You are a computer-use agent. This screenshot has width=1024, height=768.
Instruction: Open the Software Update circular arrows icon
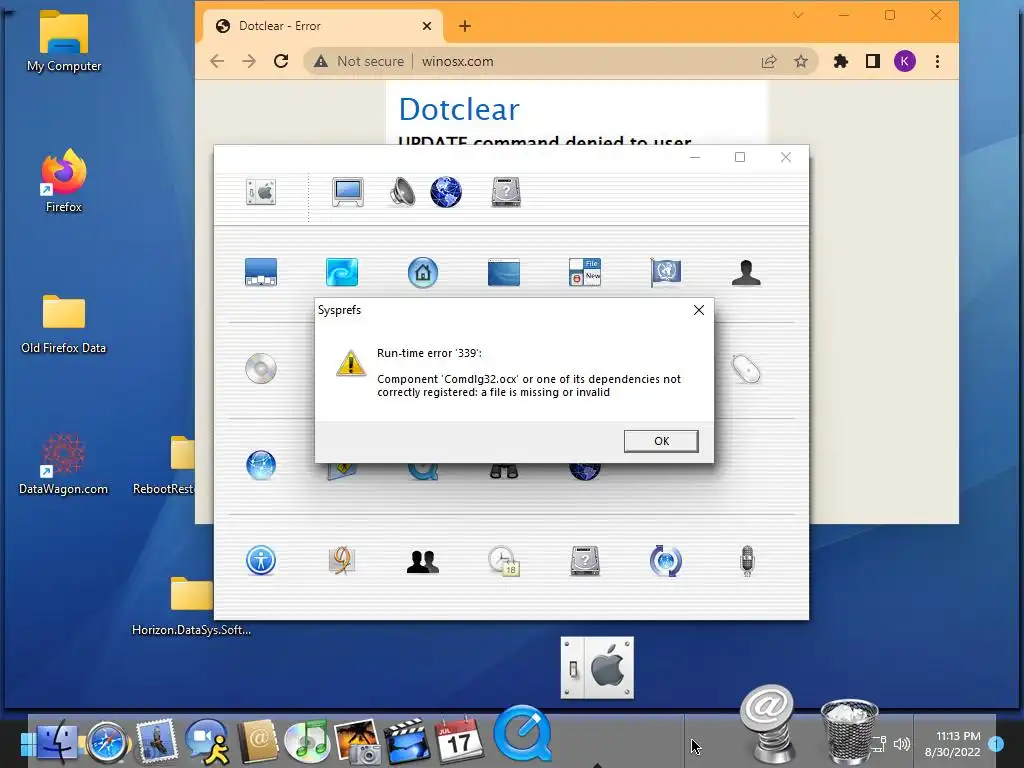(x=665, y=561)
